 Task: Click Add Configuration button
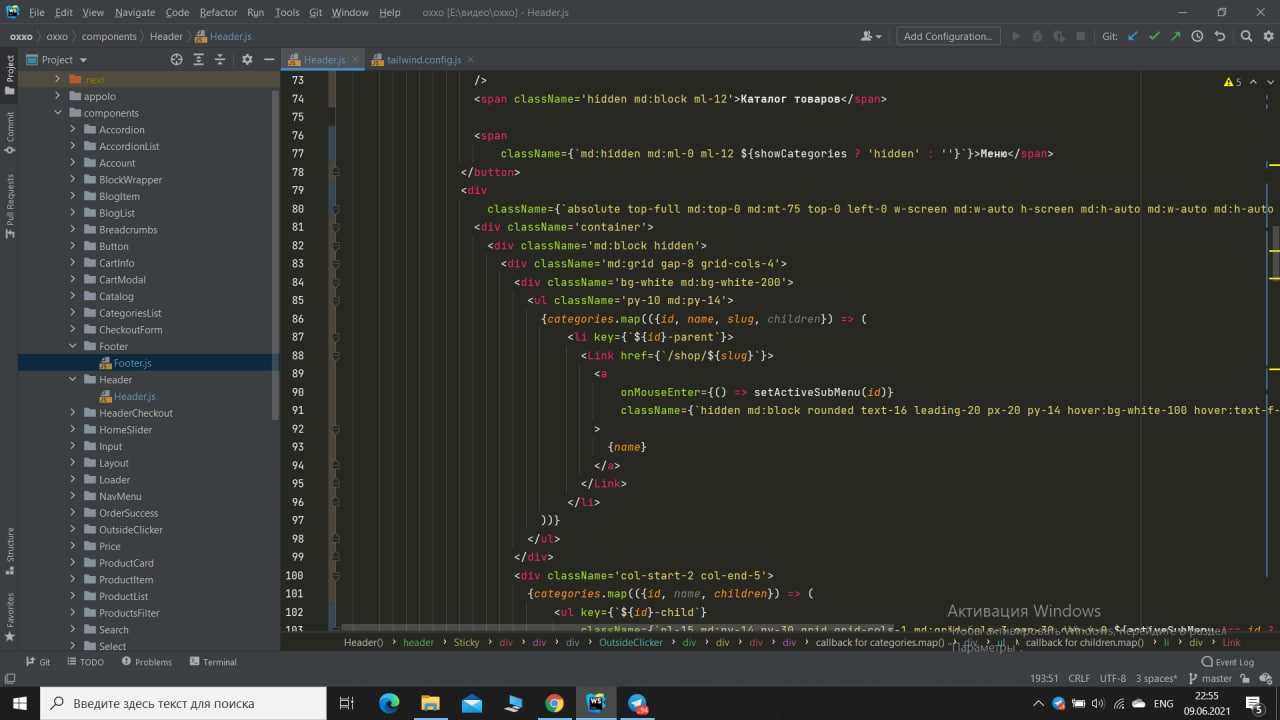pyautogui.click(x=947, y=36)
